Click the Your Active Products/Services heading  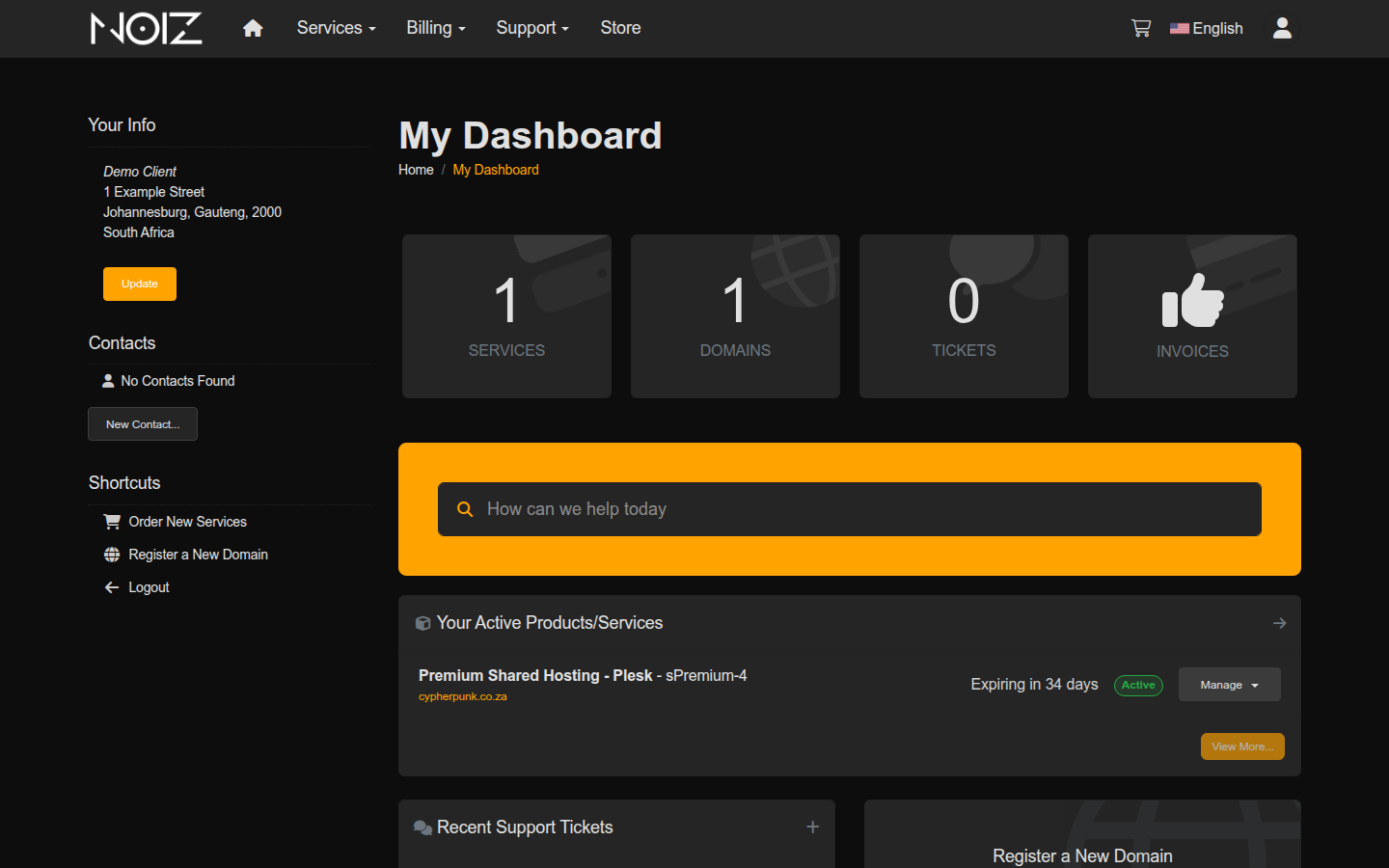[550, 623]
